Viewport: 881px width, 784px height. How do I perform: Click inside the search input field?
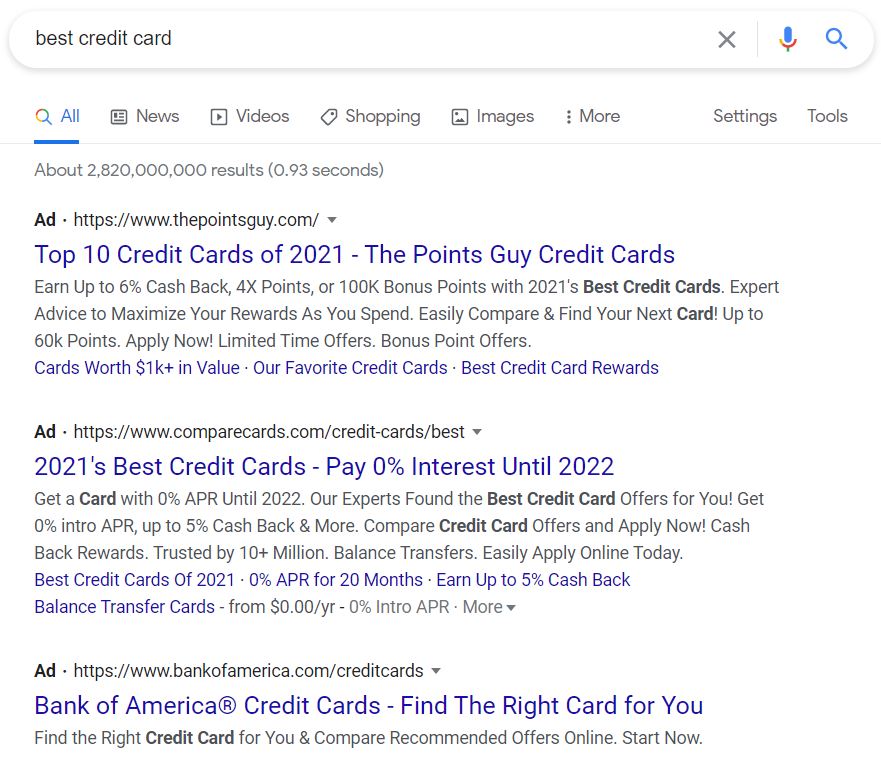(x=300, y=39)
